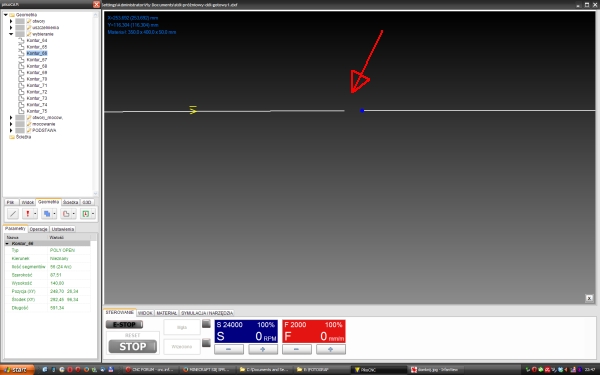Select Kontur_70 in the tree
600x375 pixels.
click(37, 79)
